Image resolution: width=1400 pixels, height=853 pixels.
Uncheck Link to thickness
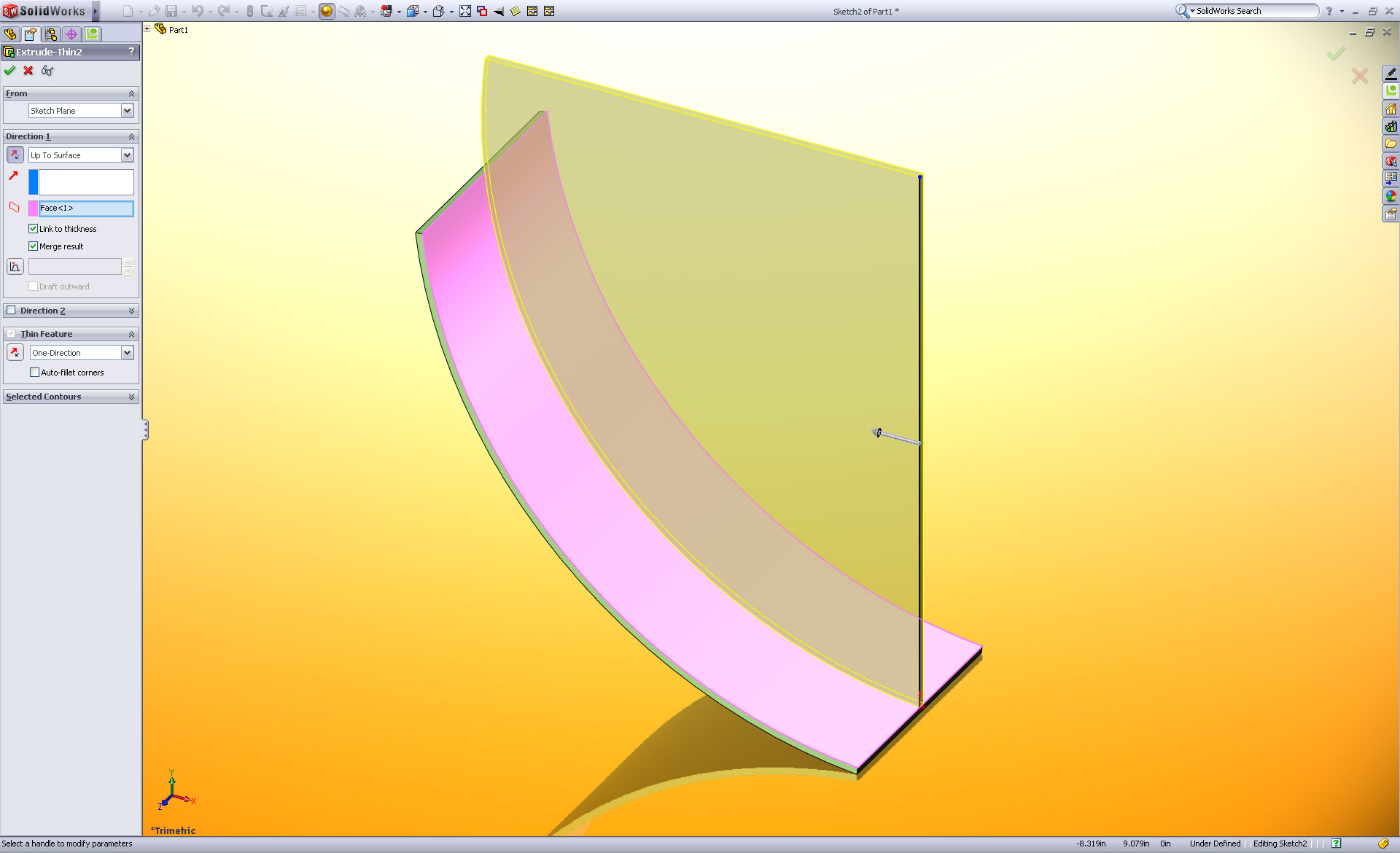click(34, 229)
